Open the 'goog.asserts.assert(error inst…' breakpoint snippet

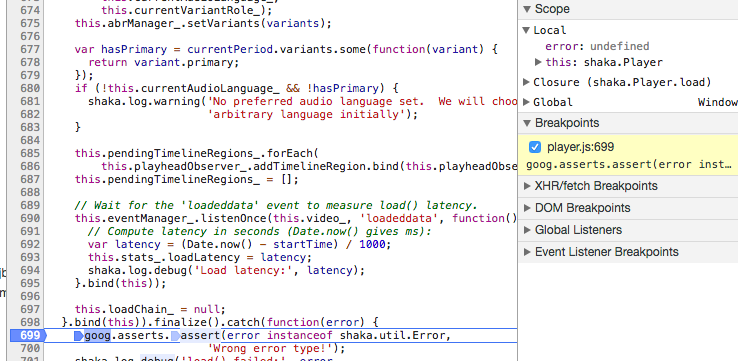[x=629, y=165]
